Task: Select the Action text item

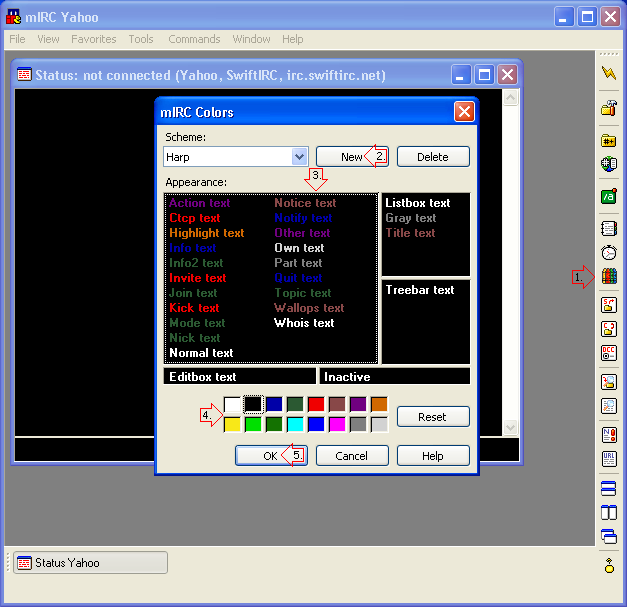Action: [x=200, y=203]
